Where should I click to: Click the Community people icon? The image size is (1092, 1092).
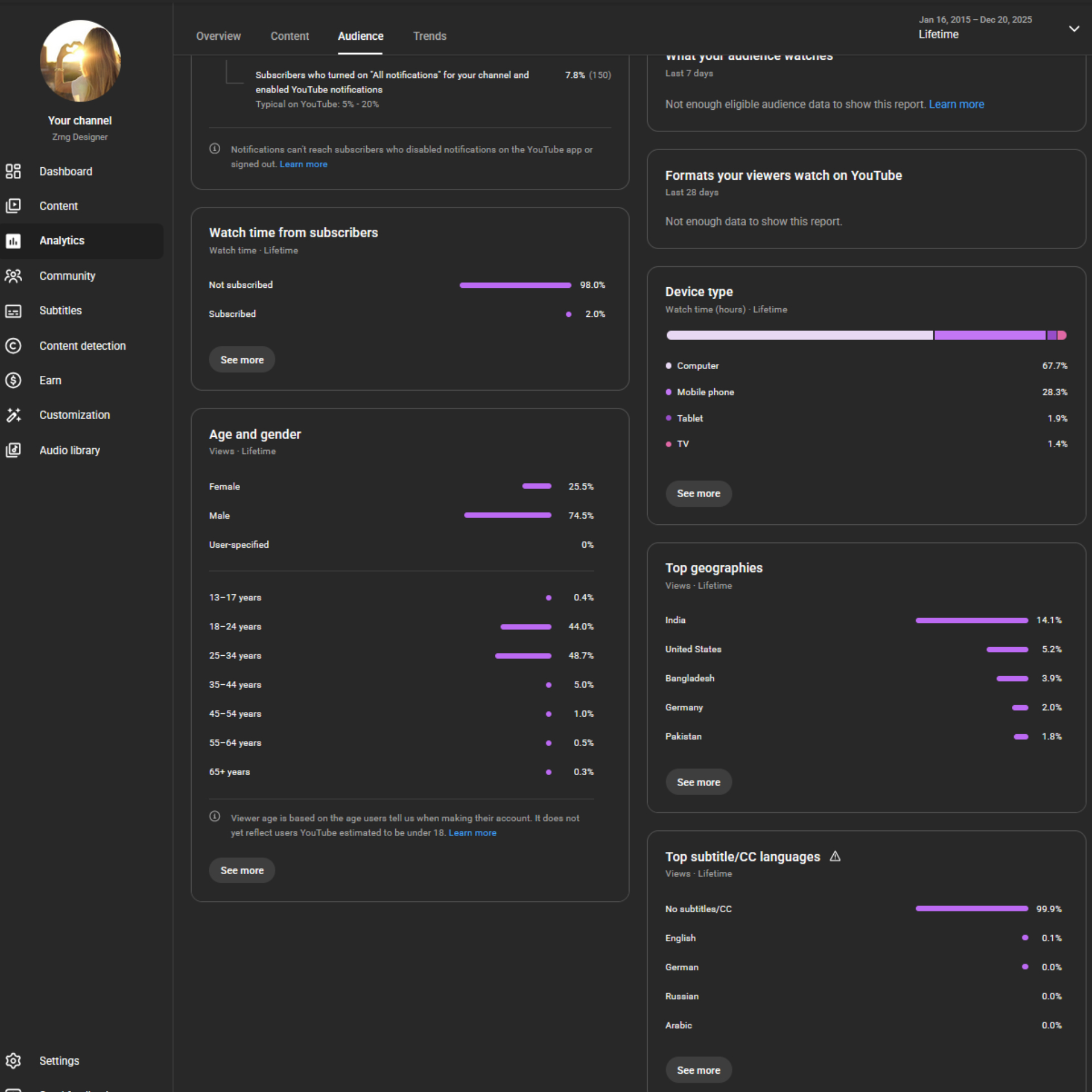click(13, 276)
